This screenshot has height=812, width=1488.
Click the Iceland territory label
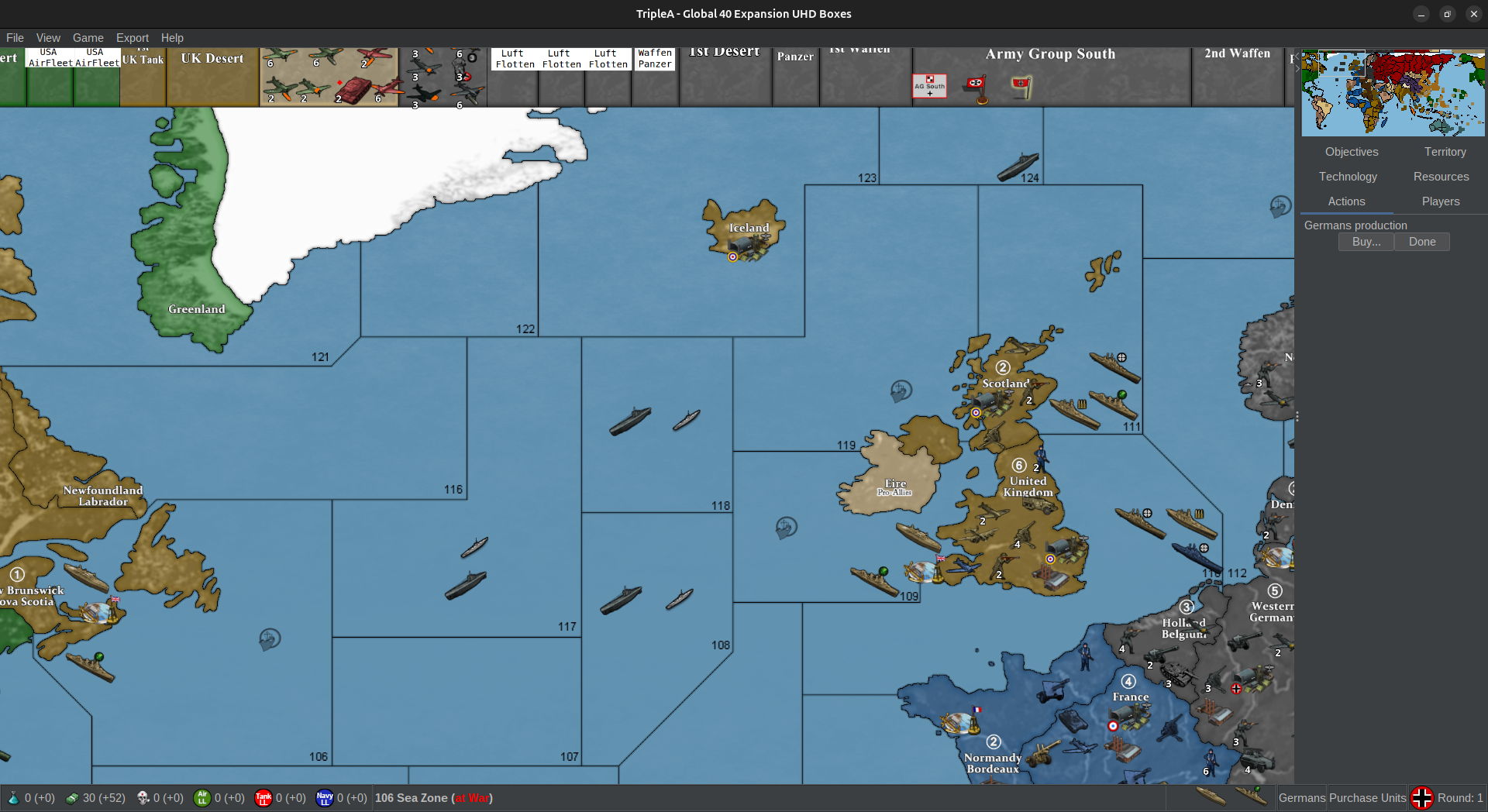749,228
